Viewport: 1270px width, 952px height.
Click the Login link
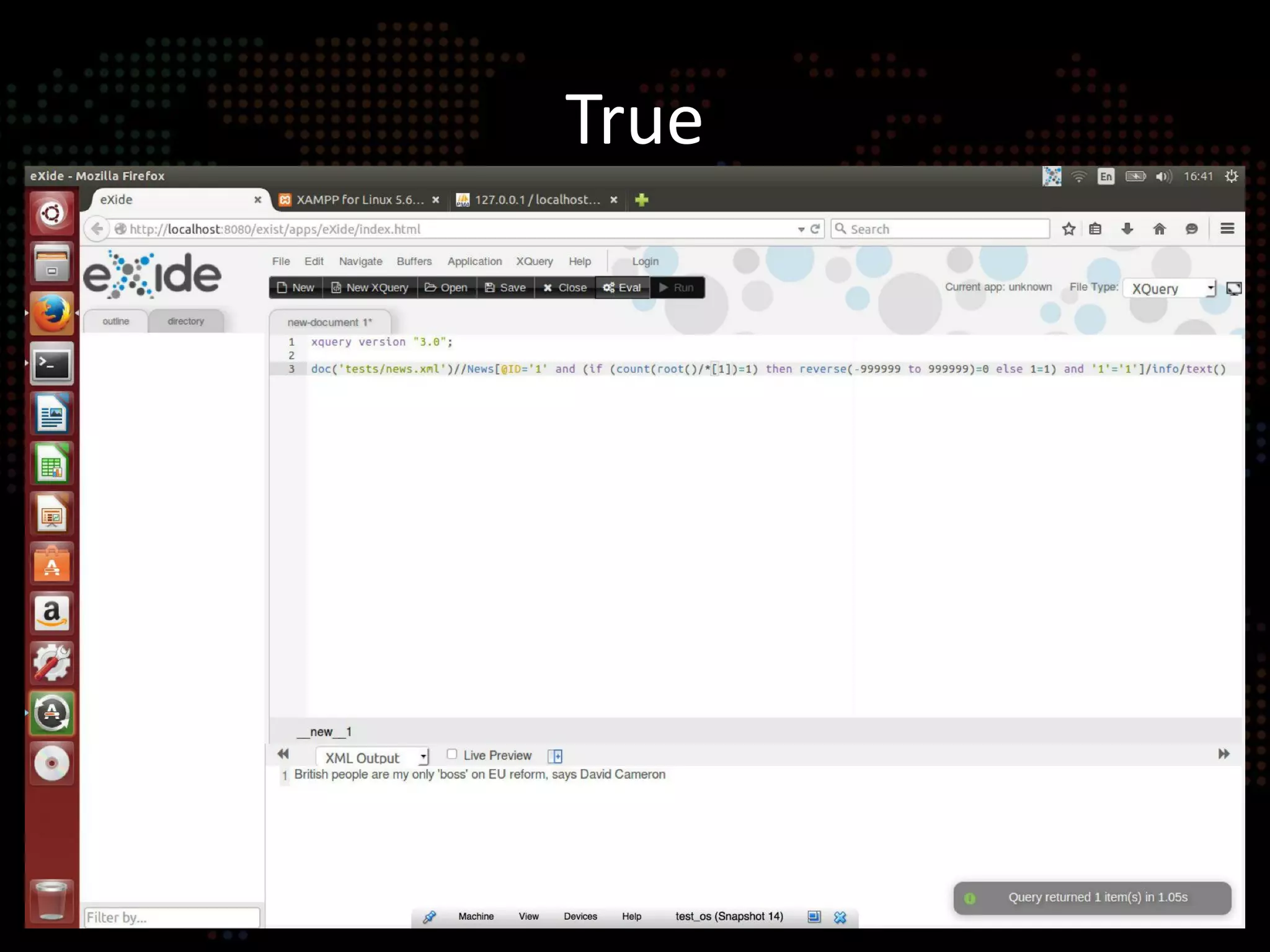(645, 262)
